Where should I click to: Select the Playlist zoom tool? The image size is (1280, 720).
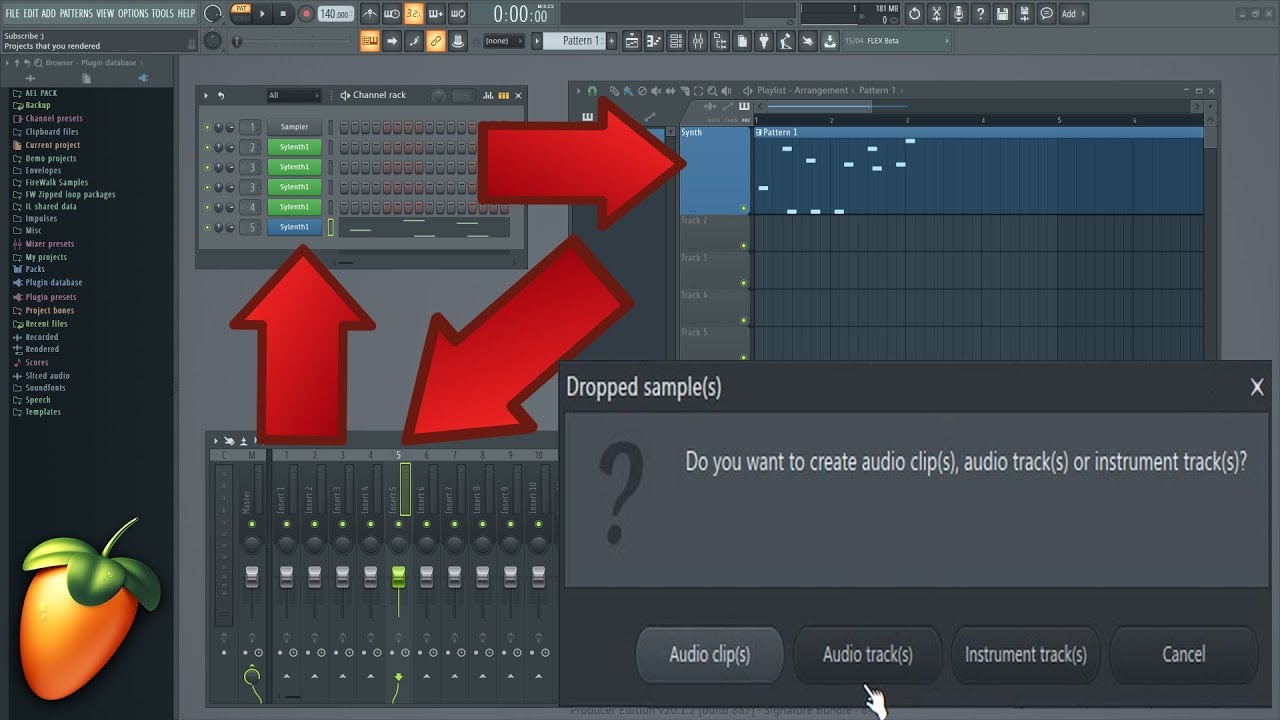pyautogui.click(x=712, y=90)
